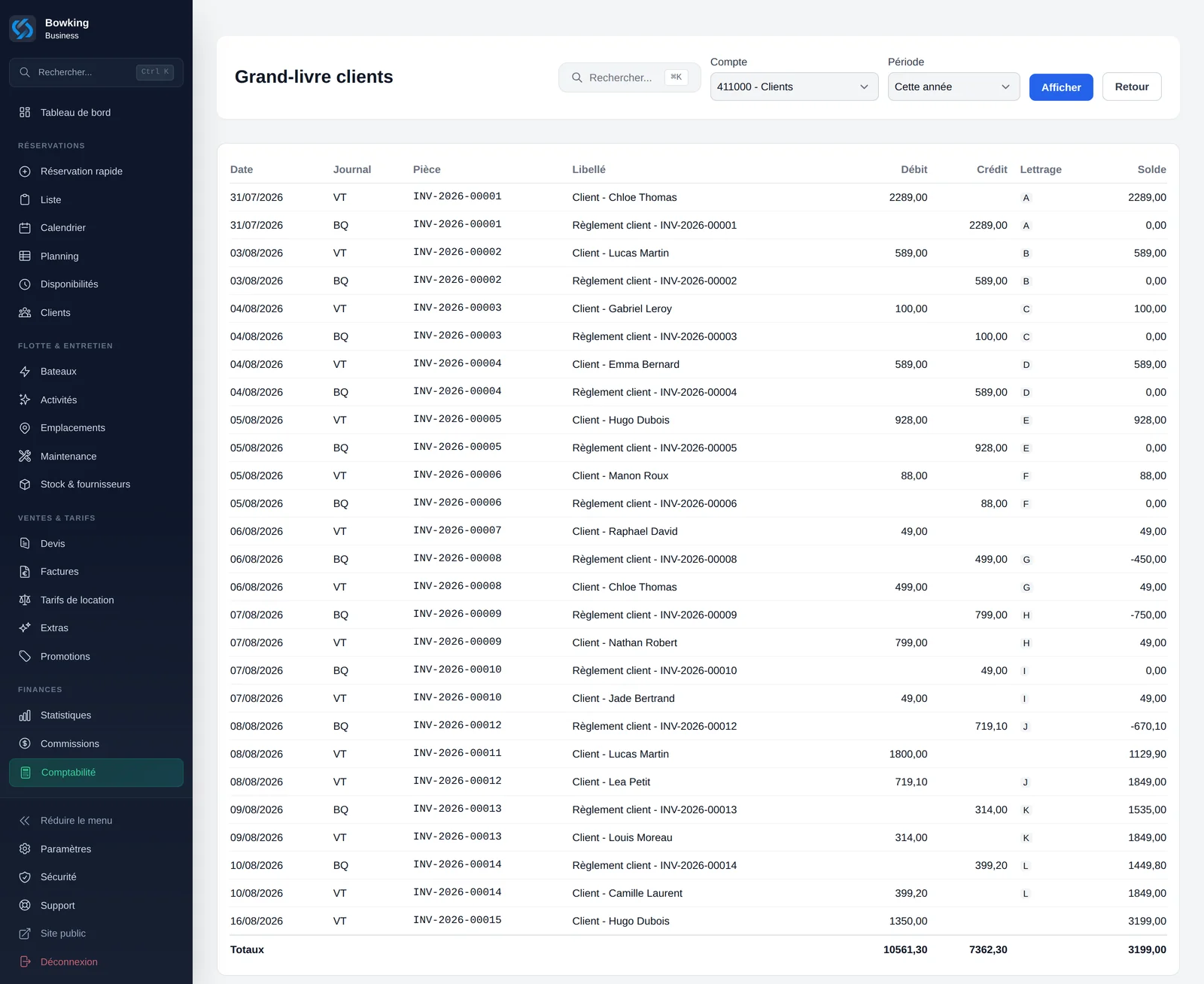Open the Statistiques chart icon
1204x984 pixels.
[x=25, y=715]
